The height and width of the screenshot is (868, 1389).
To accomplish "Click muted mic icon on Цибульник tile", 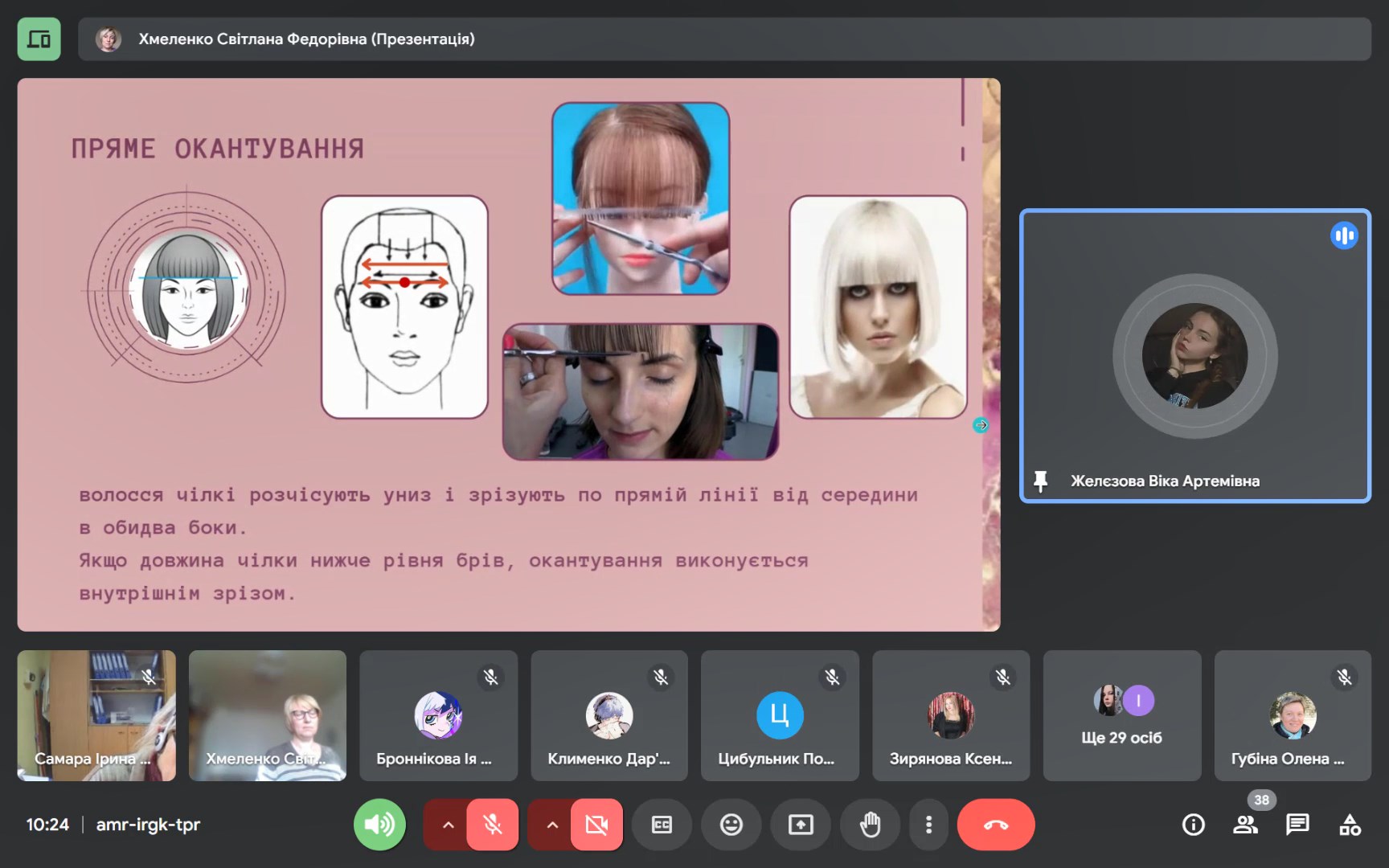I will [832, 678].
